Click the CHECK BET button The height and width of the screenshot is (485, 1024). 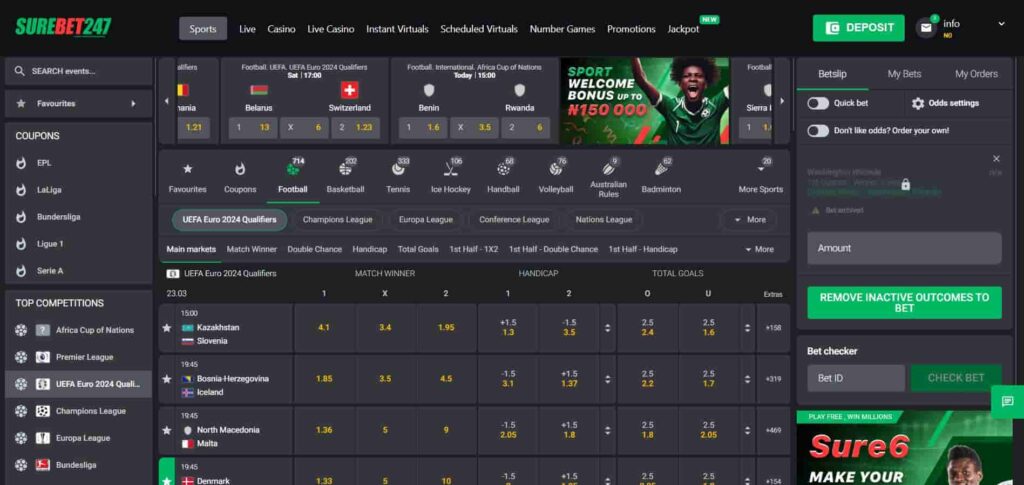(x=955, y=378)
